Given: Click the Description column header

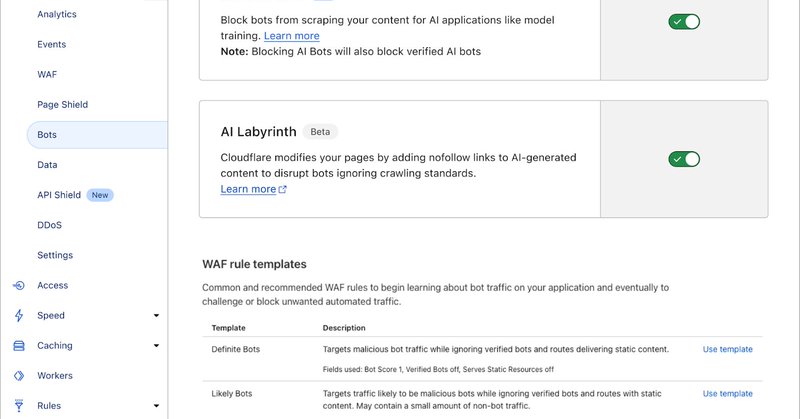Looking at the screenshot, I should (x=344, y=328).
